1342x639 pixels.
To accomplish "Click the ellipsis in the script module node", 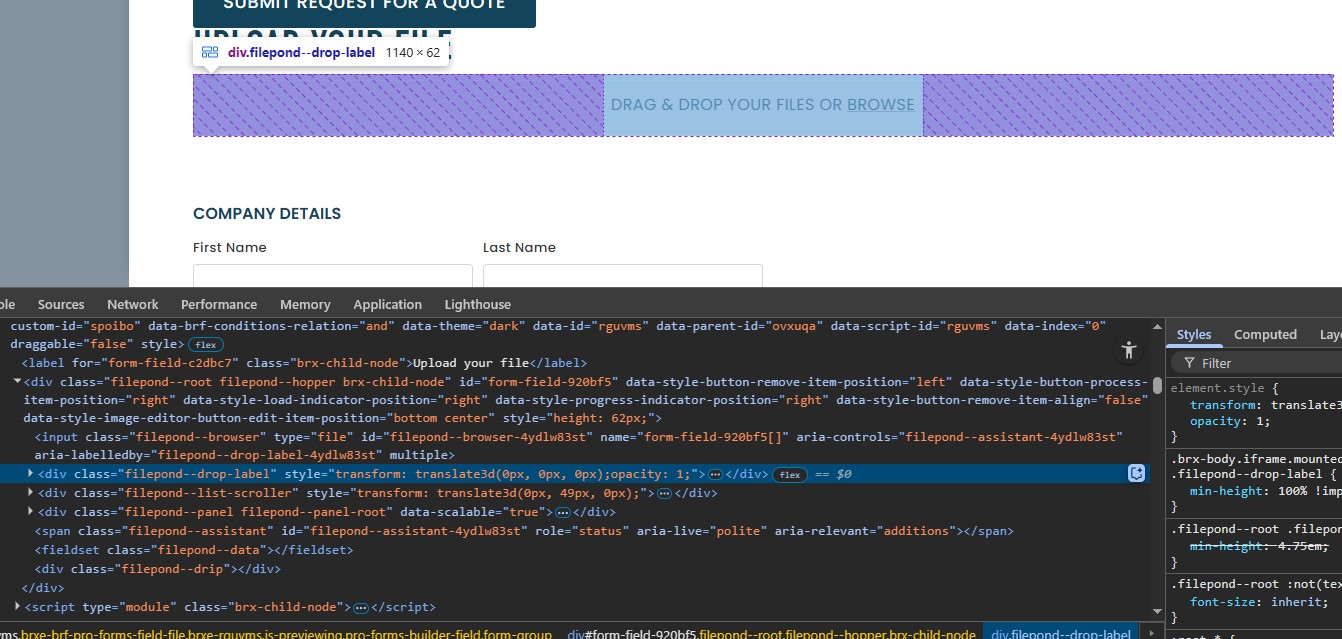I will pos(361,607).
